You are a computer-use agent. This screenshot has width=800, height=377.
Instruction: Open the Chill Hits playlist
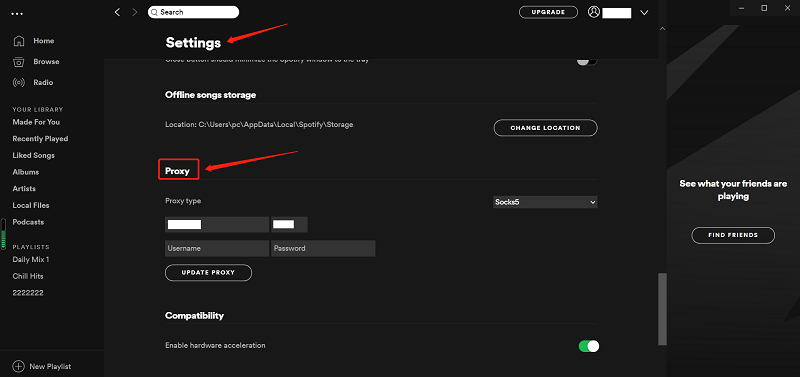click(x=28, y=277)
